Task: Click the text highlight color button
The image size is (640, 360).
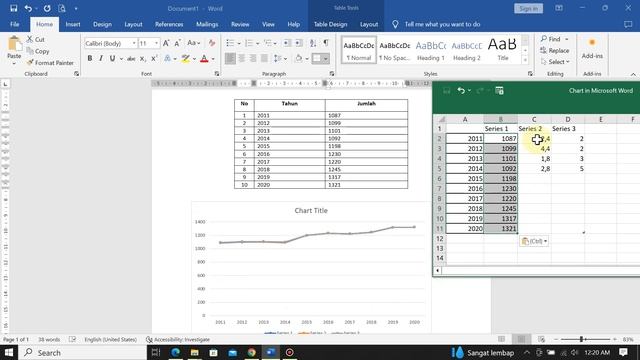Action: point(186,59)
